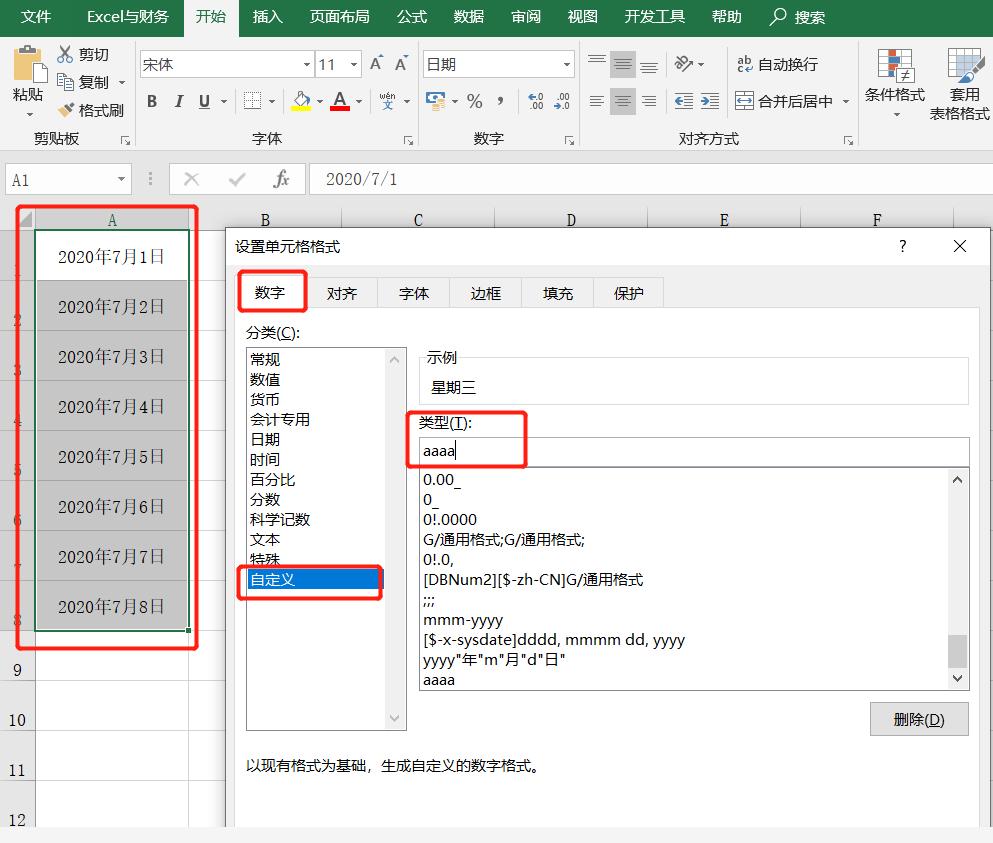
Task: Apply bold formatting with the B icon
Action: (x=152, y=101)
